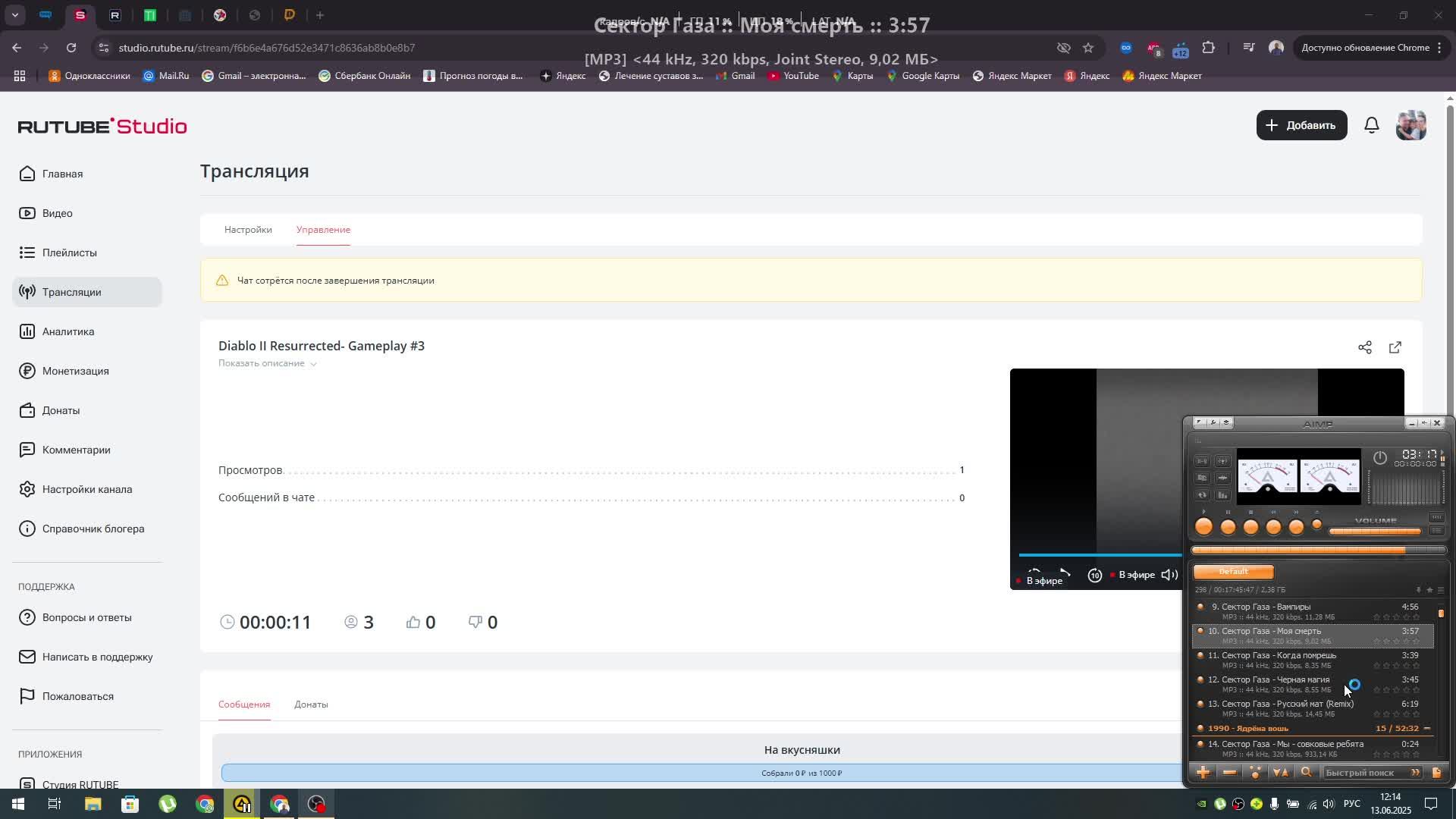Select AIMP Default playlist tab
This screenshot has height=819, width=1456.
click(x=1233, y=572)
